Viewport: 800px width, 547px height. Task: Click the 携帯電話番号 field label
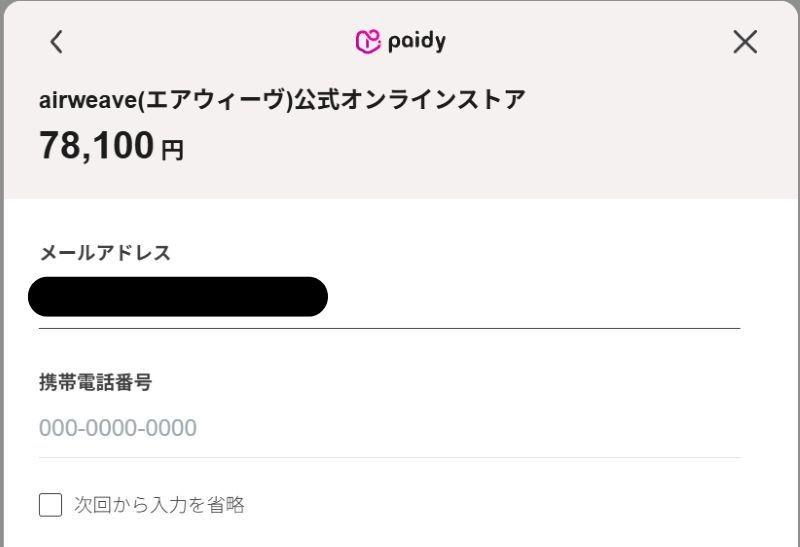pyautogui.click(x=95, y=381)
